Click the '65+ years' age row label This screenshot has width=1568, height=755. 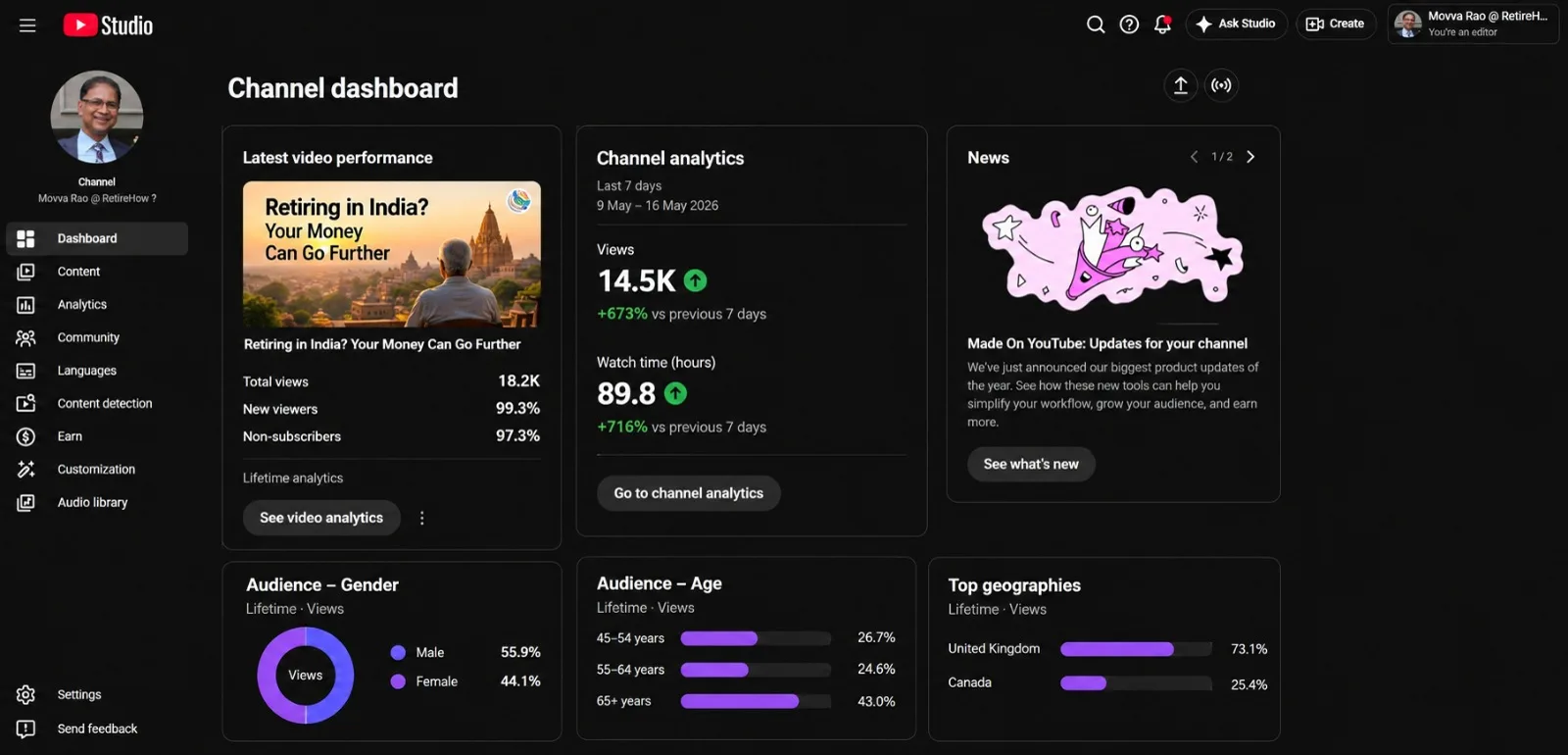tap(623, 701)
